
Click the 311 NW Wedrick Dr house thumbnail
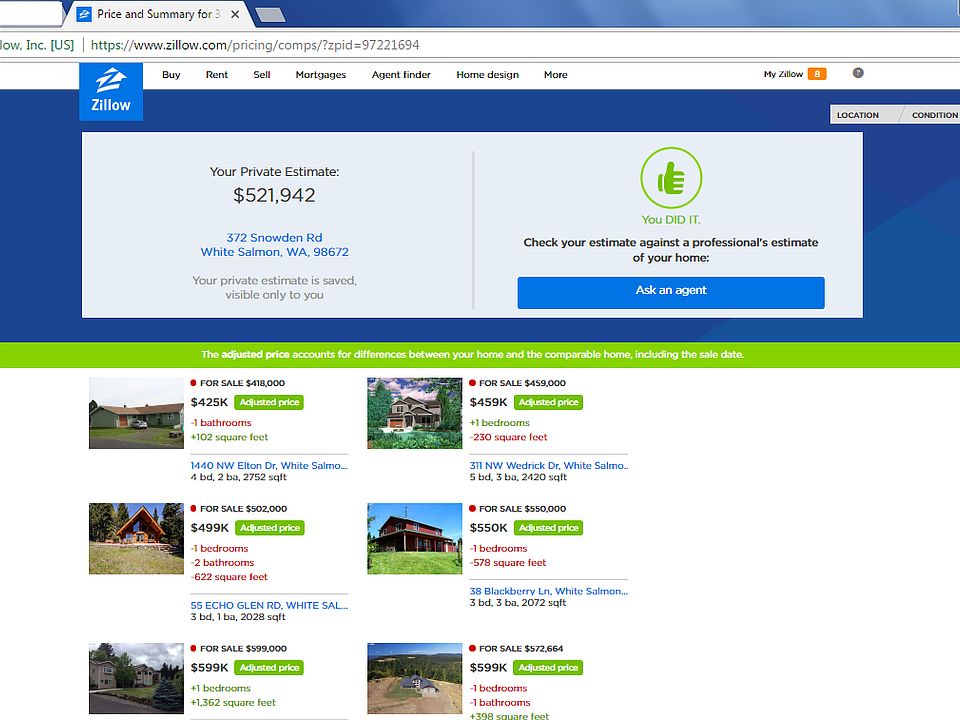coord(414,413)
